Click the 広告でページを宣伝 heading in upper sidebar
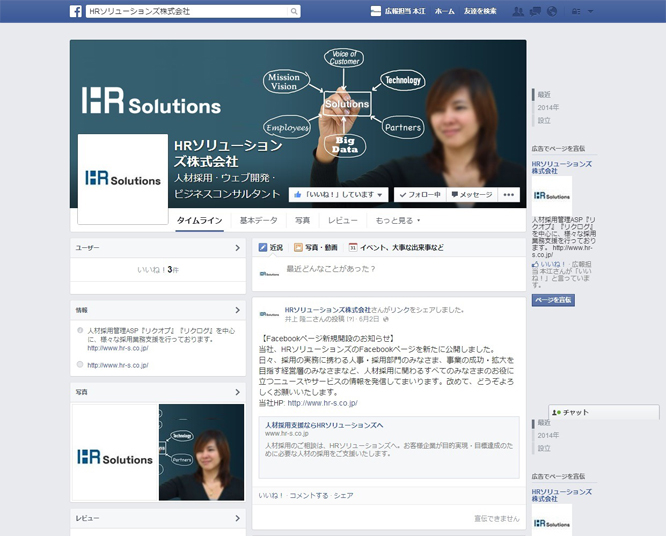Screen dimensions: 666x536 click(558, 148)
